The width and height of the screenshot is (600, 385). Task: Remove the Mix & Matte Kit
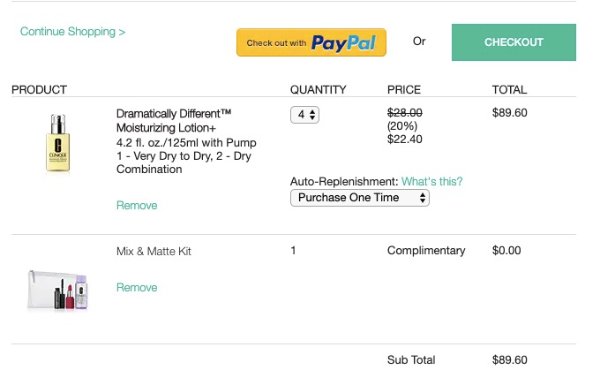tap(137, 287)
